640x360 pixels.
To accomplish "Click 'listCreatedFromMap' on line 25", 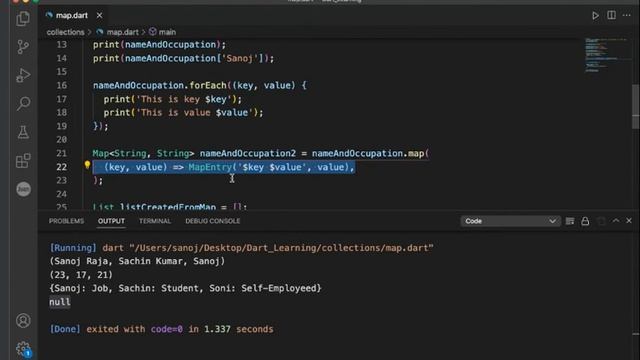I will point(167,207).
